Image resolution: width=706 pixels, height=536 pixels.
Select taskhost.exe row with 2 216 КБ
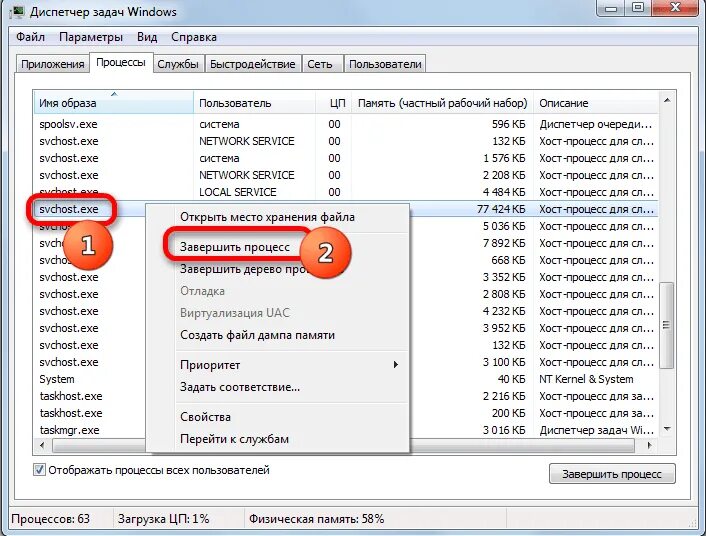click(346, 396)
